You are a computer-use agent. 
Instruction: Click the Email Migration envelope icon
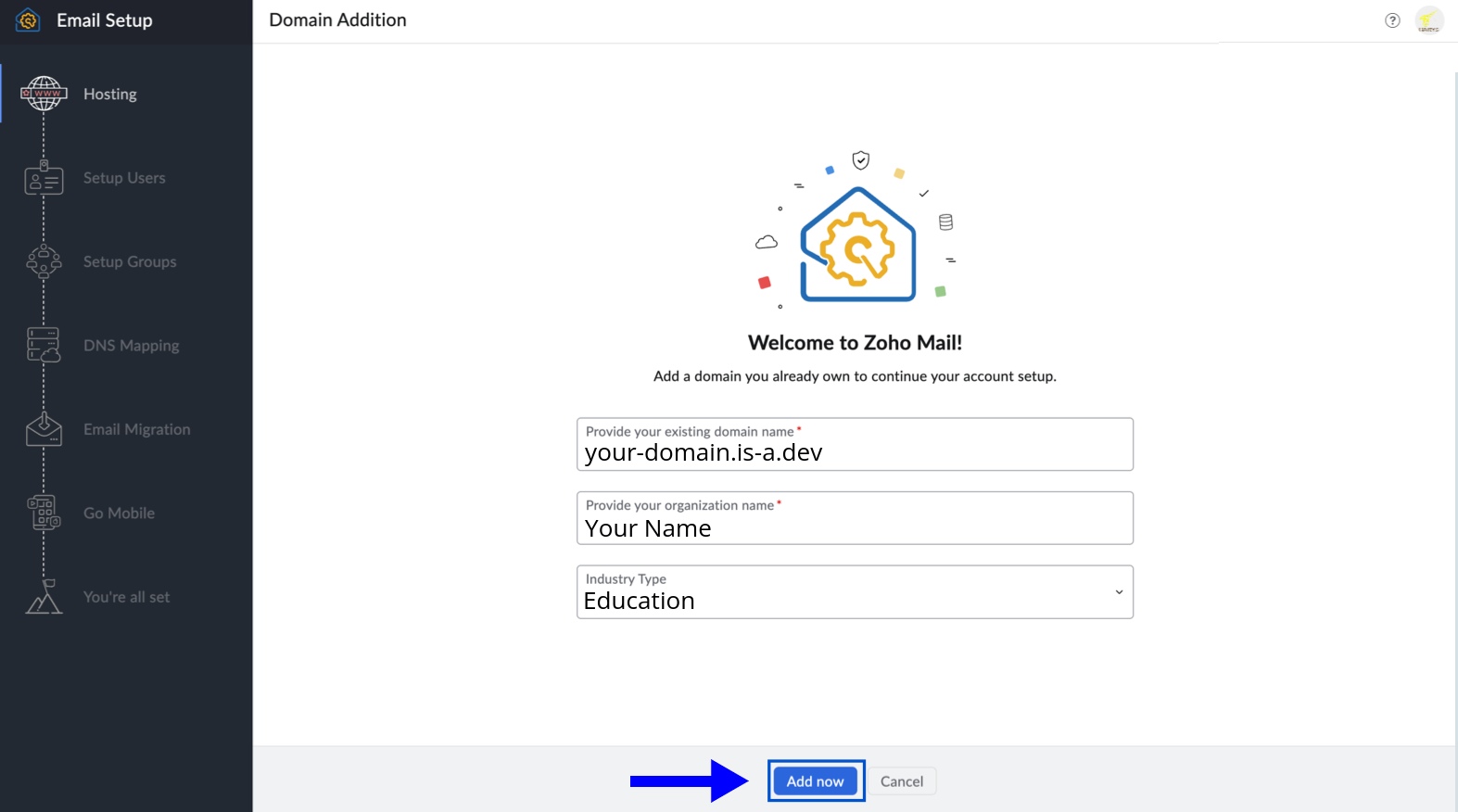tap(44, 429)
